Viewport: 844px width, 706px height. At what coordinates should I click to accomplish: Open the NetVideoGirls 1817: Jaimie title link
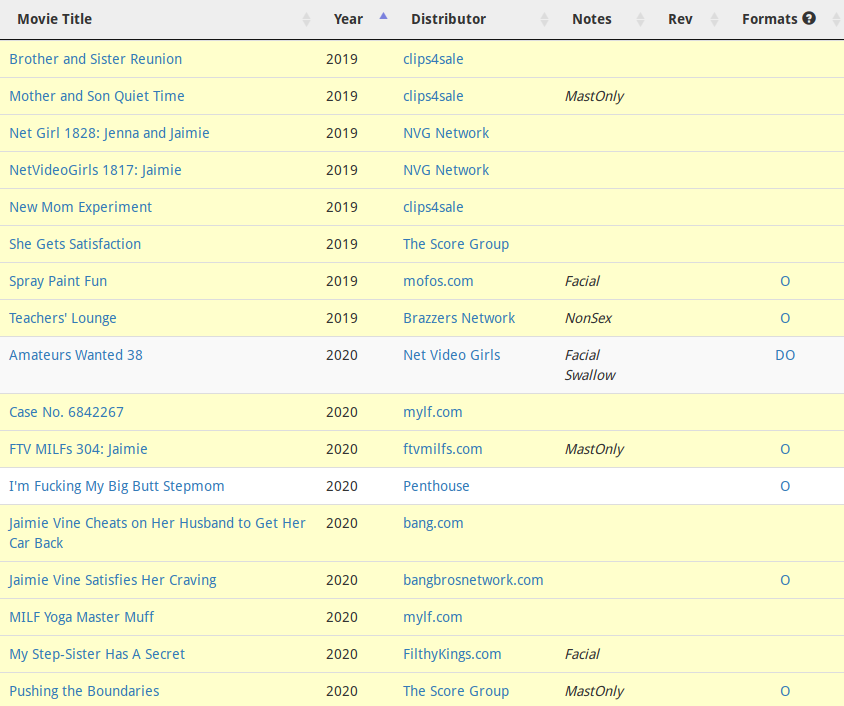[x=95, y=170]
